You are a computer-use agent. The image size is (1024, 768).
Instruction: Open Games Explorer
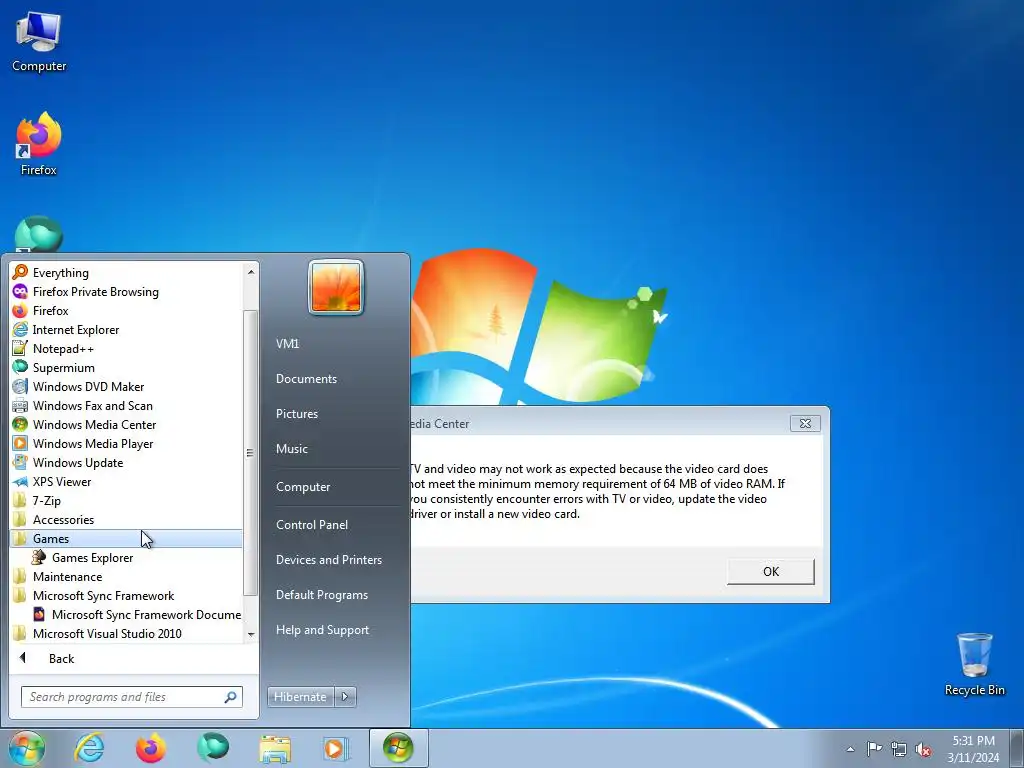[126, 558]
